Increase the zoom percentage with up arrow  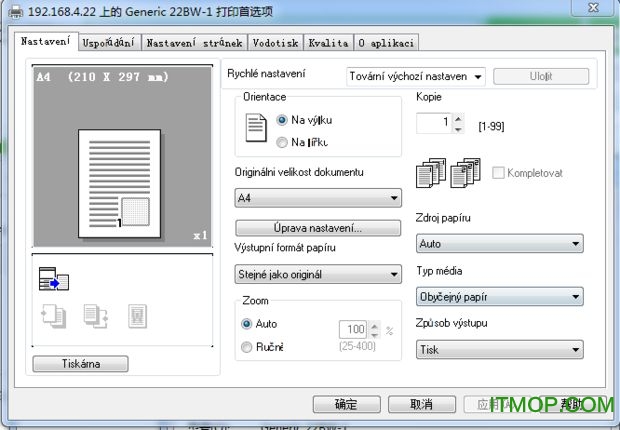(x=374, y=325)
